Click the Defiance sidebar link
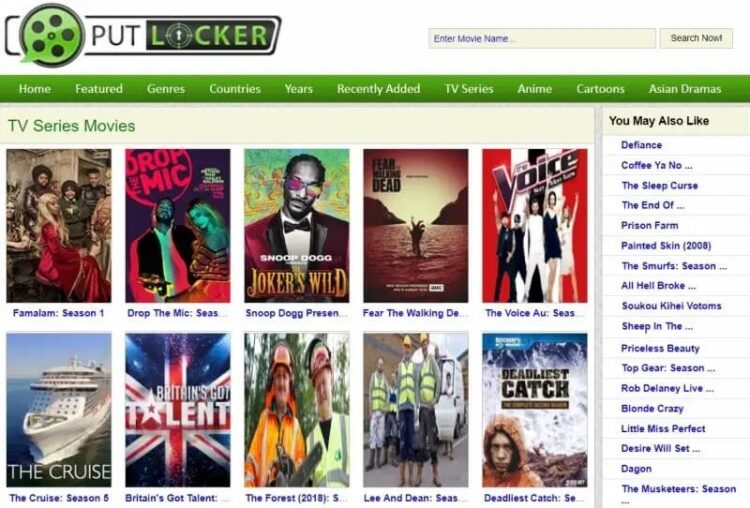This screenshot has height=508, width=750. (641, 145)
